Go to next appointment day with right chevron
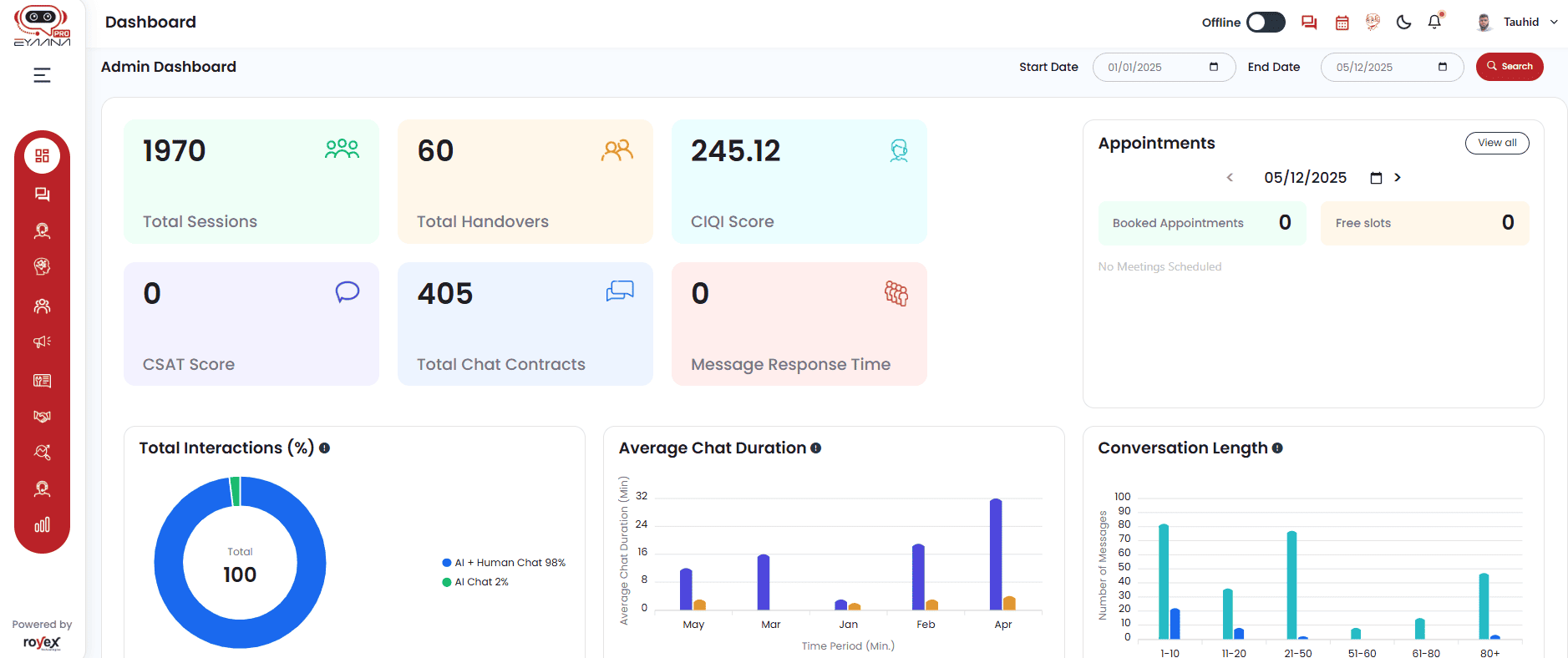The image size is (1568, 658). pyautogui.click(x=1398, y=177)
